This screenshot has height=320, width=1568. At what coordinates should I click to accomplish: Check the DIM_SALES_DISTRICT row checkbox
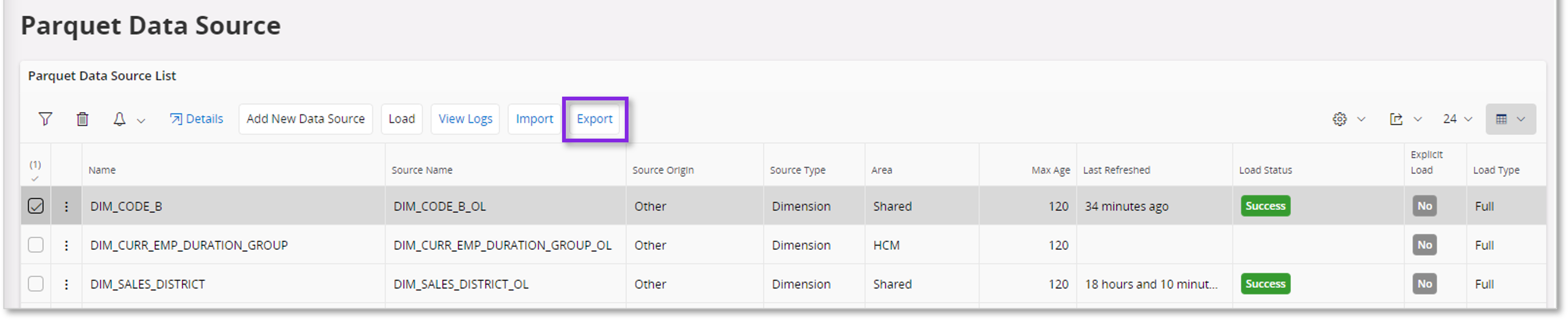tap(35, 284)
